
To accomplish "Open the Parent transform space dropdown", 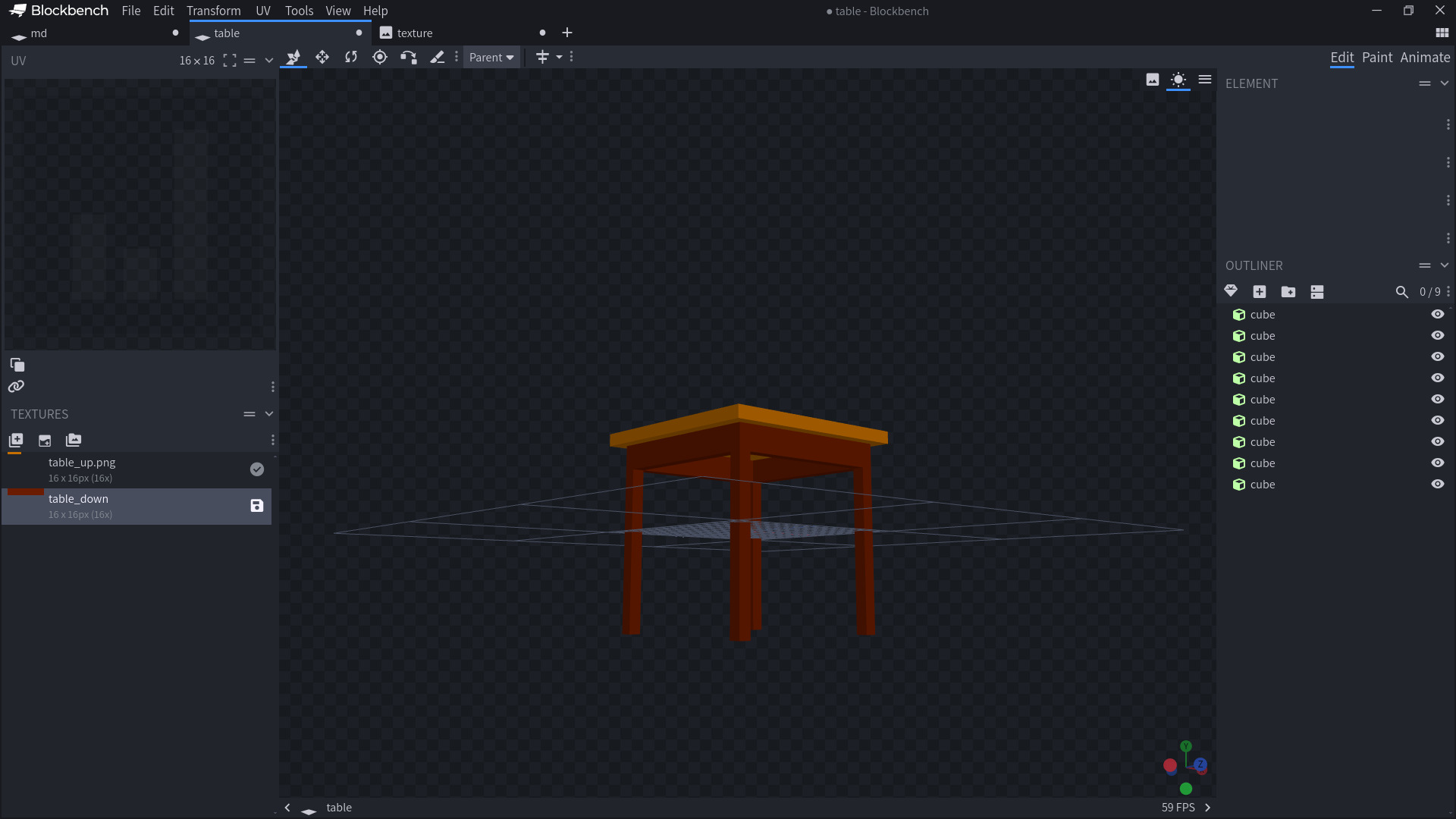I will (x=491, y=58).
